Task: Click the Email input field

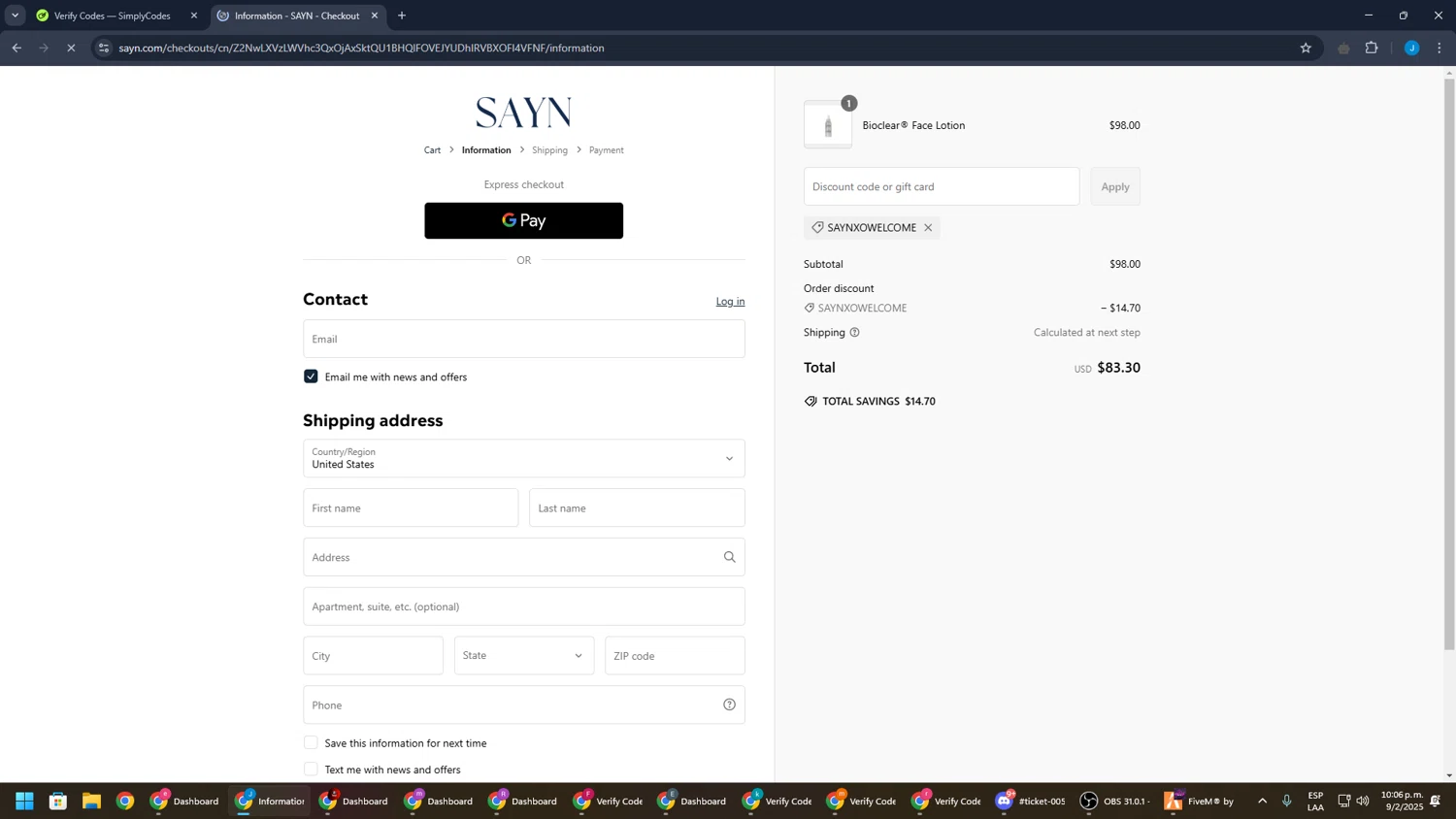Action: pyautogui.click(x=523, y=339)
